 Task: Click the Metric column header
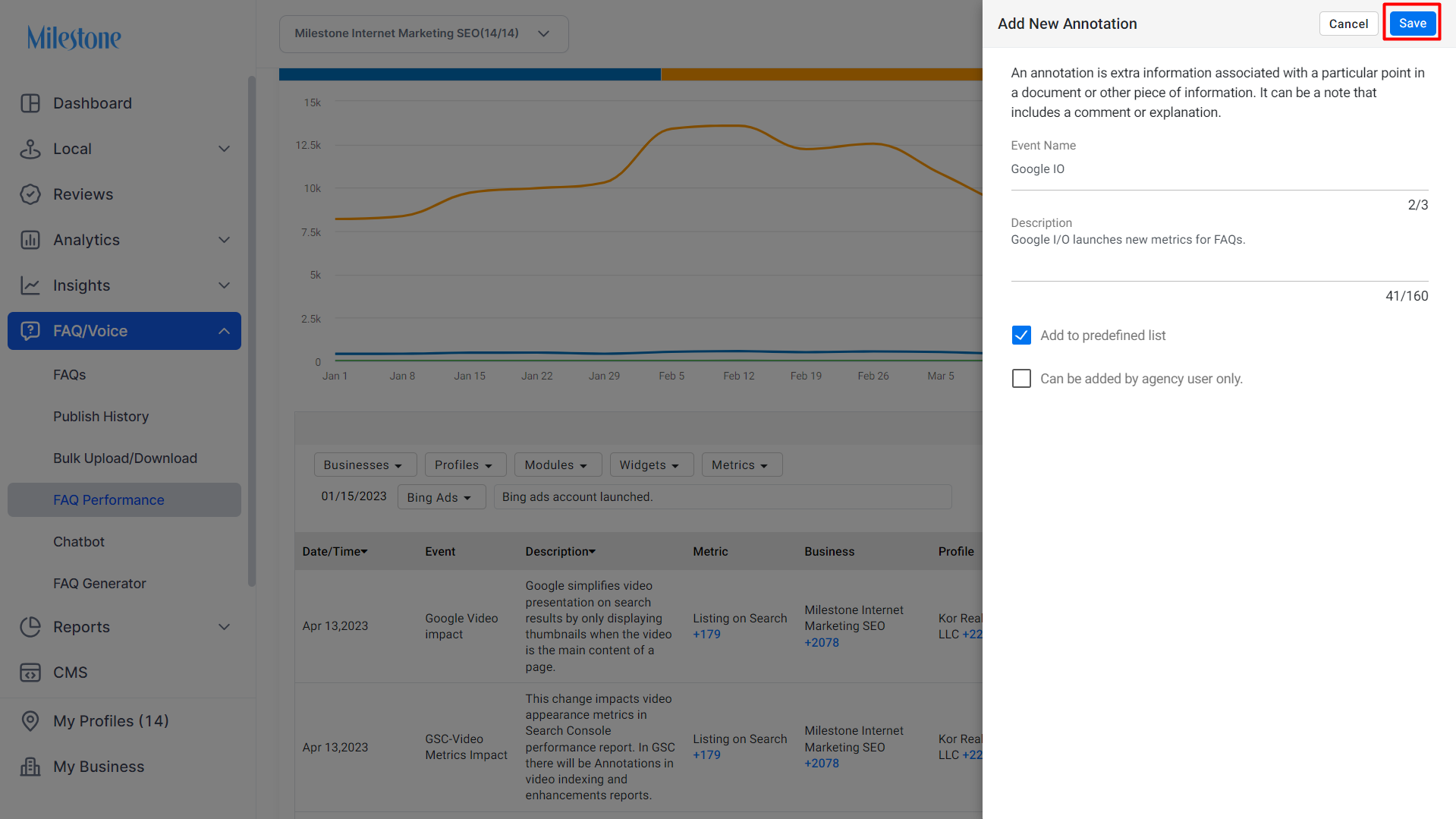[710, 552]
